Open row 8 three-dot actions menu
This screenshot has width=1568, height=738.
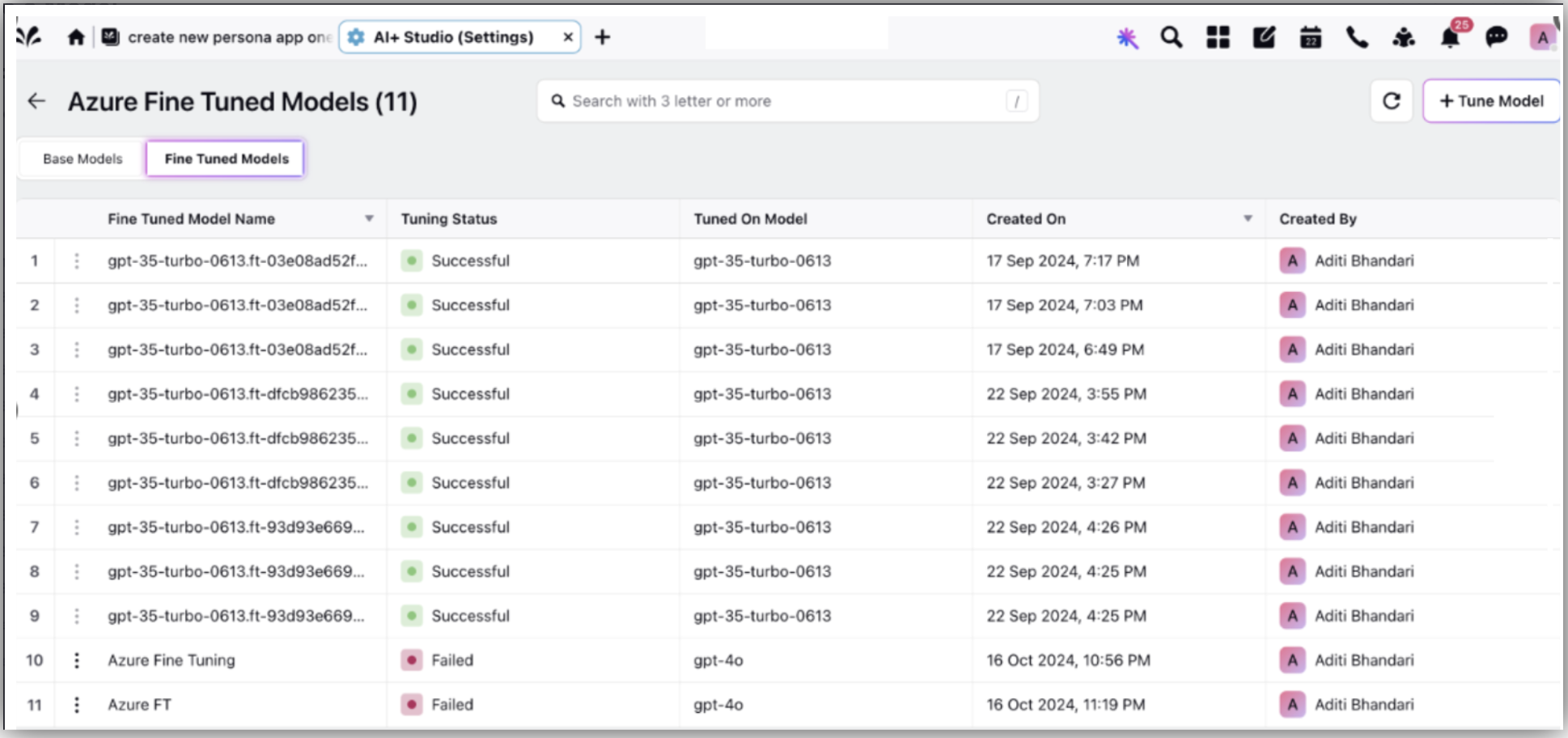(x=77, y=571)
